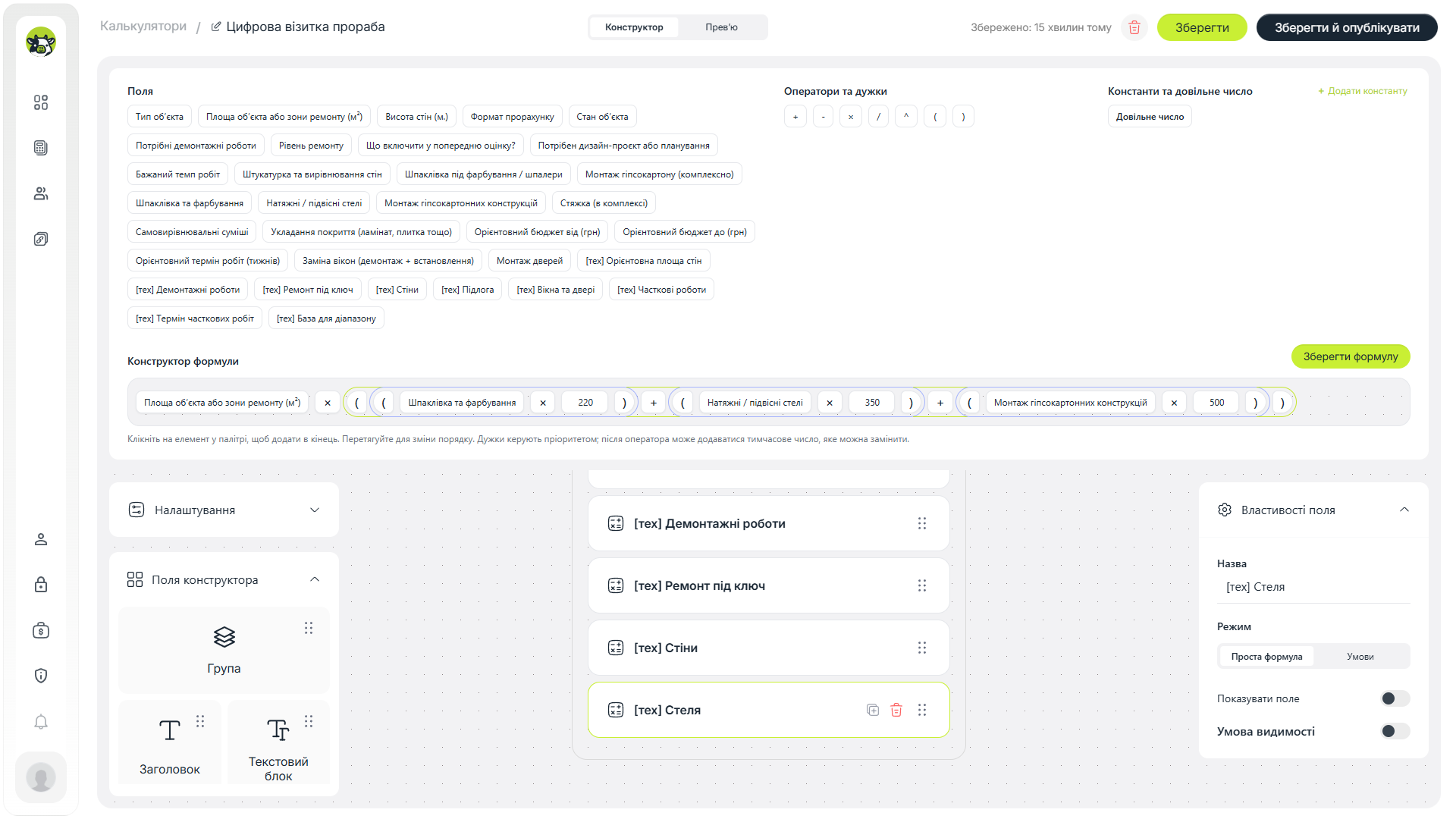
Task: Duplicate the [тех] Стеля field
Action: coord(873,710)
